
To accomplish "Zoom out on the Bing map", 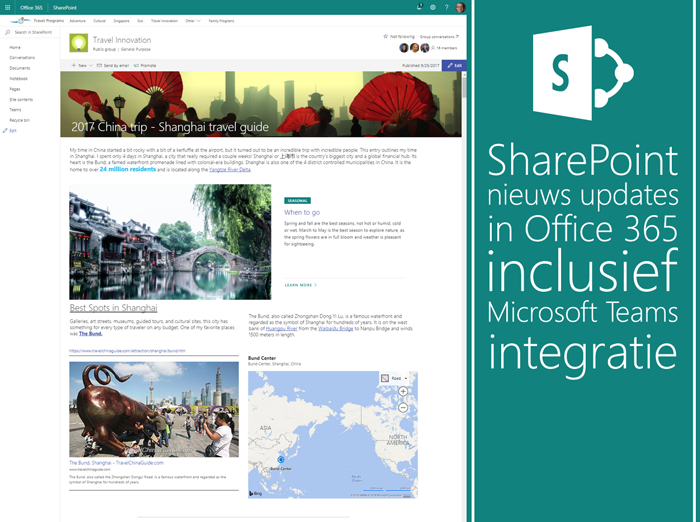I will click(x=403, y=407).
